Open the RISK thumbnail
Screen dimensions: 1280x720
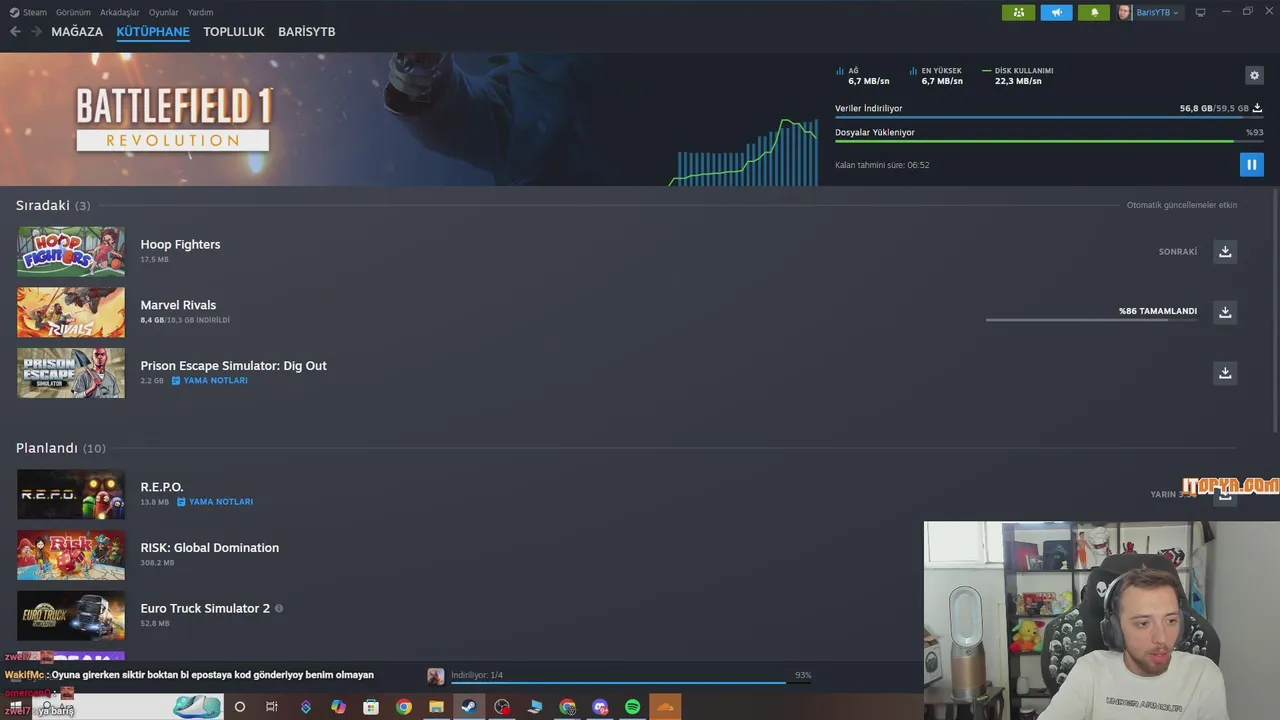71,555
